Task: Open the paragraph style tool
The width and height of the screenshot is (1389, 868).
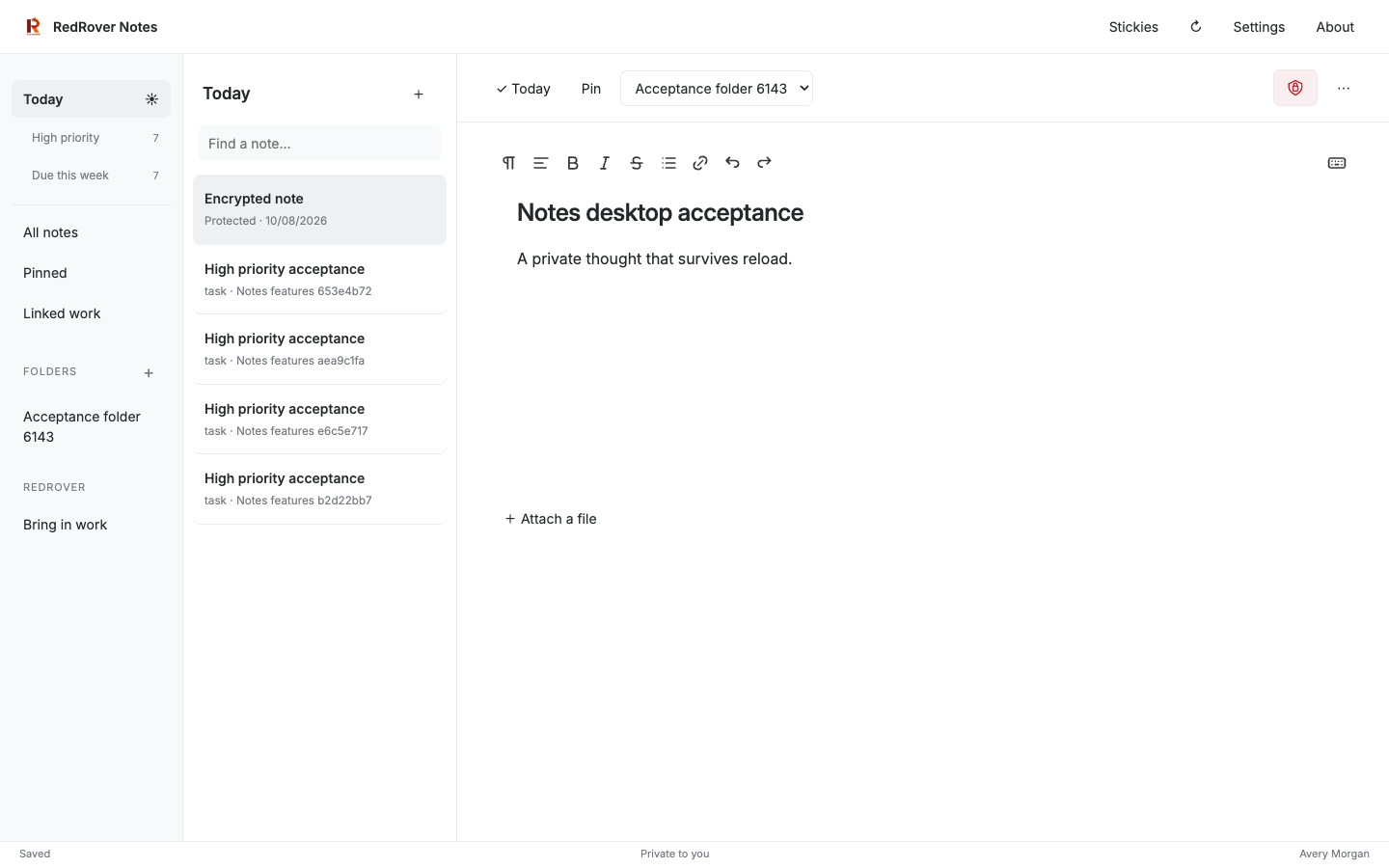Action: click(x=509, y=163)
